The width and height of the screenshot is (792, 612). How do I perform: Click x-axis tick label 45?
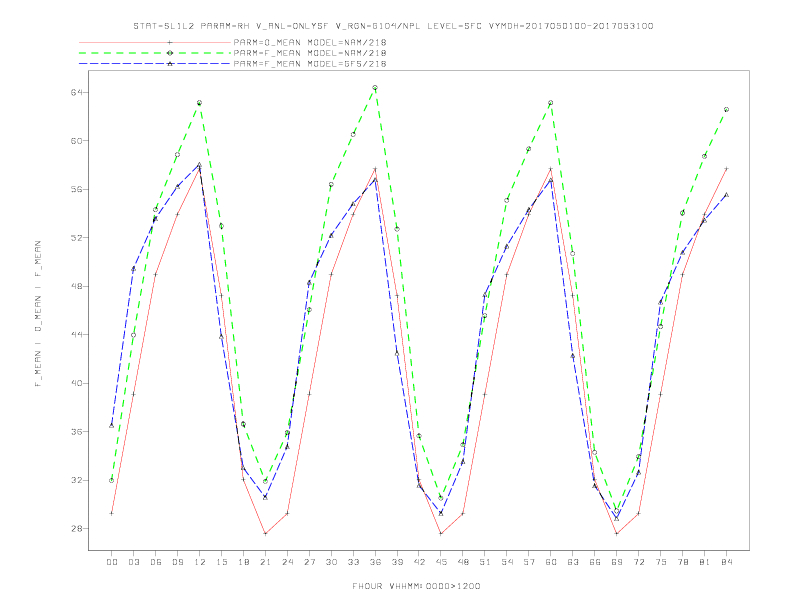441,562
